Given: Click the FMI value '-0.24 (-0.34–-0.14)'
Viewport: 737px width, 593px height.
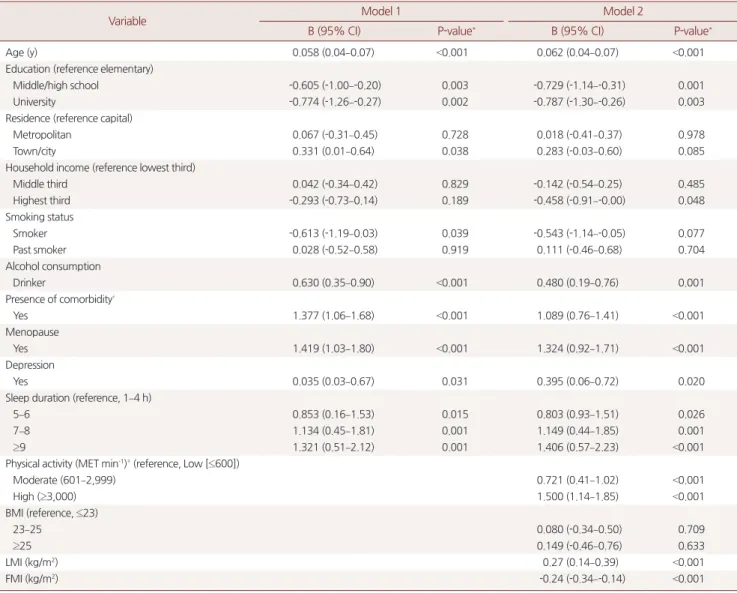Looking at the screenshot, I should click(582, 579).
